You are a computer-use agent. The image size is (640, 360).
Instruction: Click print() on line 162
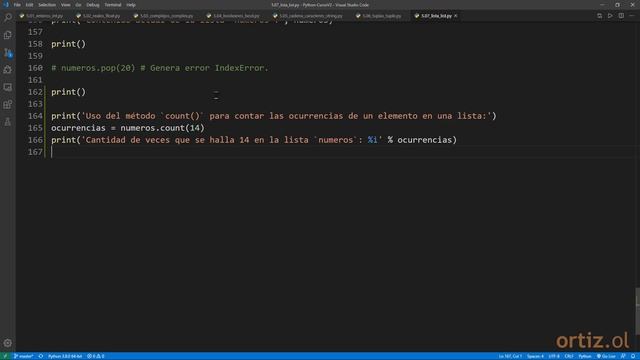[69, 92]
